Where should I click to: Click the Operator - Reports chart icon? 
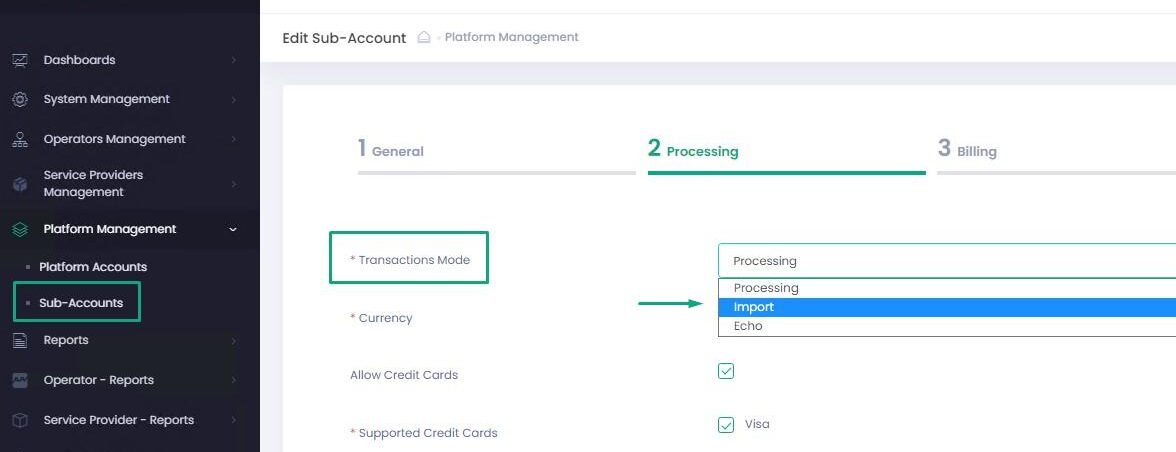19,381
